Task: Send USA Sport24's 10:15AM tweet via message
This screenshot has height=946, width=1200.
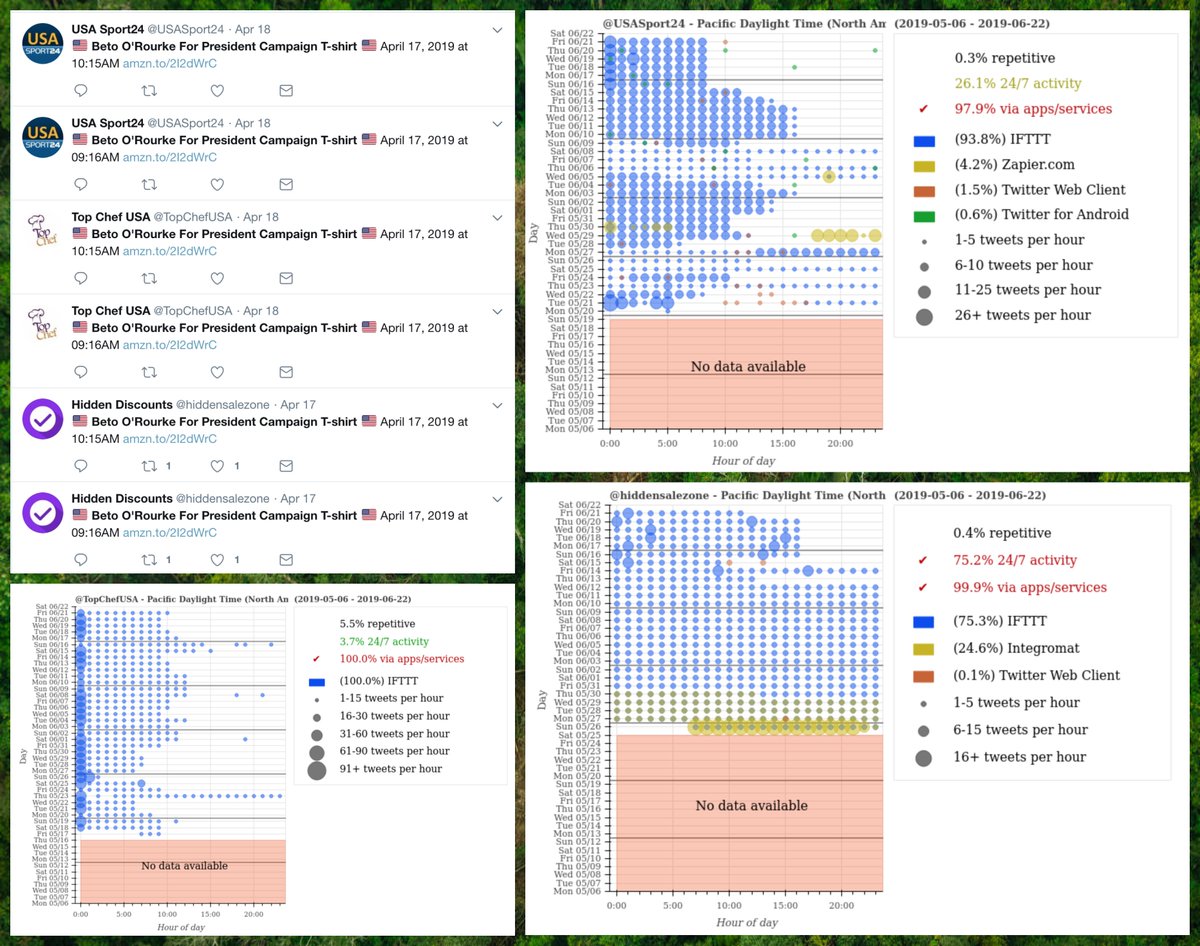Action: (285, 90)
